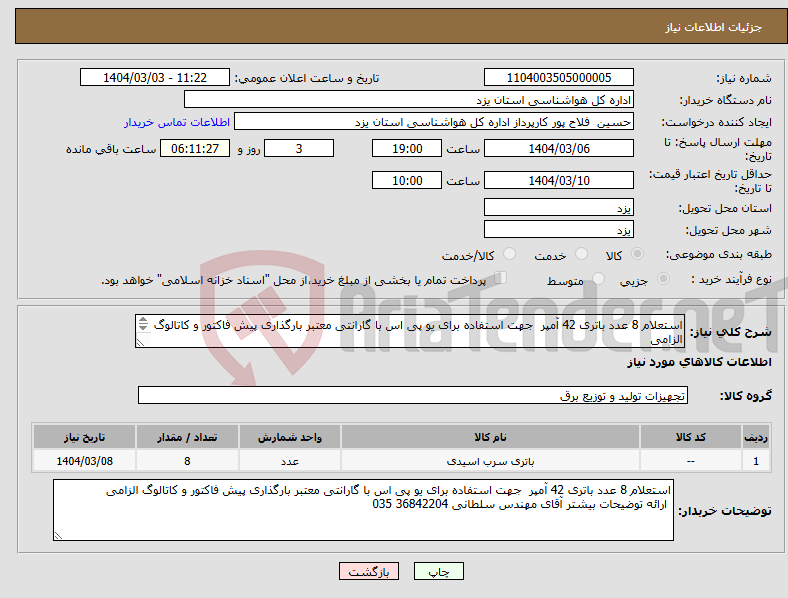
Task: Click the remaining time field 06:11:27
Action: 195,148
